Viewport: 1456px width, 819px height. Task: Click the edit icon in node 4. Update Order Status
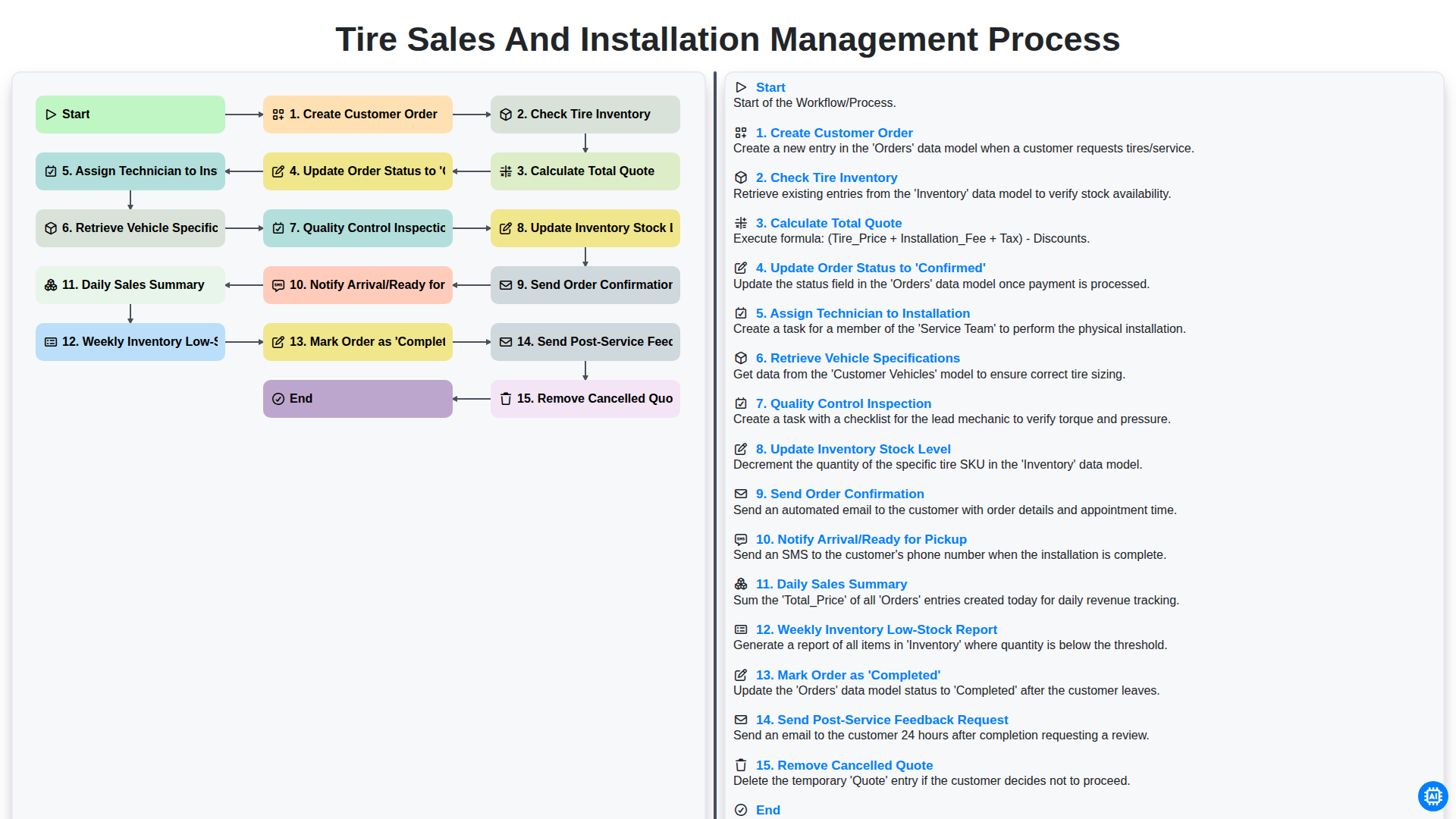tap(278, 171)
